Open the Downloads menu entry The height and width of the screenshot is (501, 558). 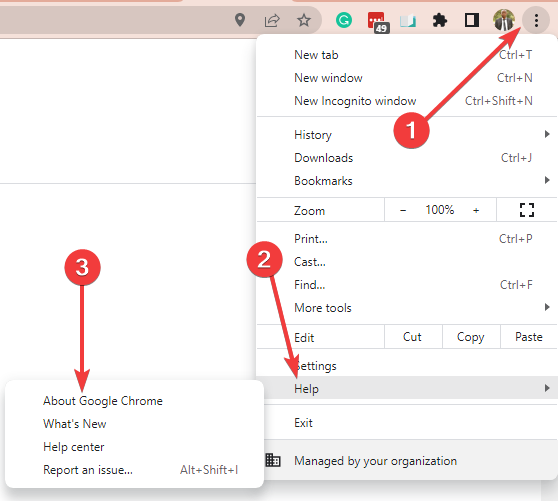pos(407,158)
